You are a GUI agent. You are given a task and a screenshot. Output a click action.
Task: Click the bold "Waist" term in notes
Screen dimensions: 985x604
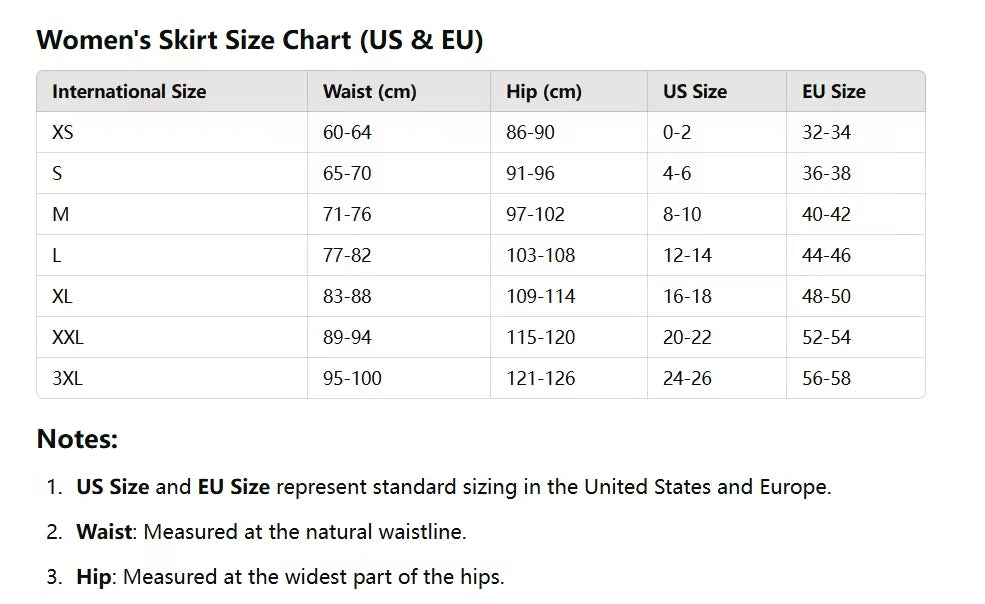click(x=104, y=533)
